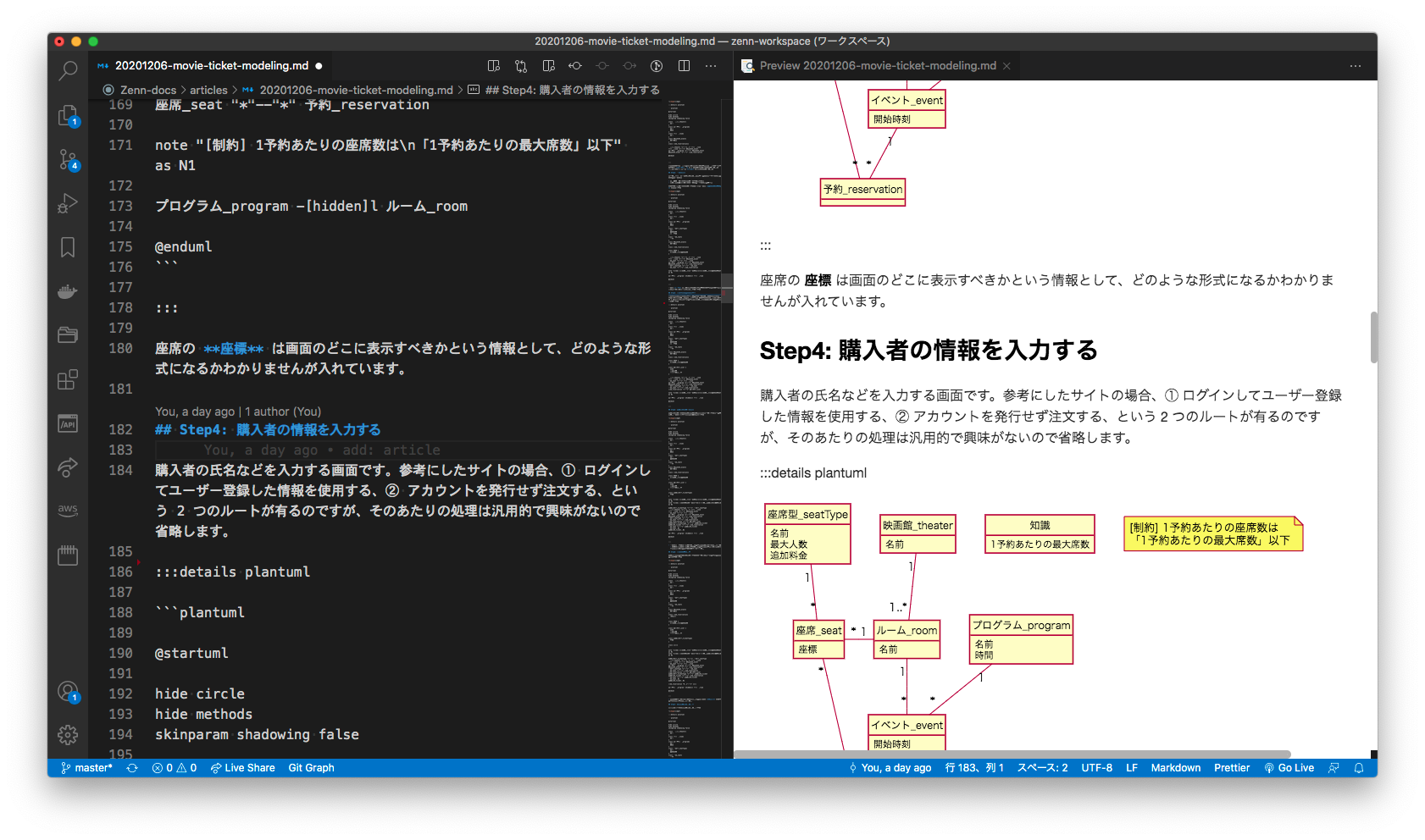Click the '## Step4' heading line in editor
This screenshot has width=1425, height=840.
[268, 429]
